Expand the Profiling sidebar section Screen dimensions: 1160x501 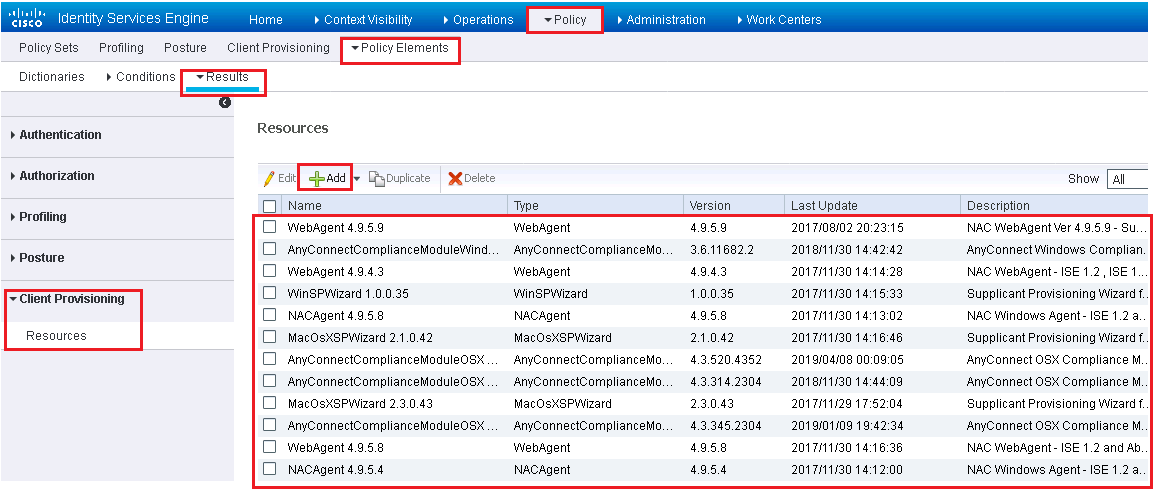coord(38,217)
